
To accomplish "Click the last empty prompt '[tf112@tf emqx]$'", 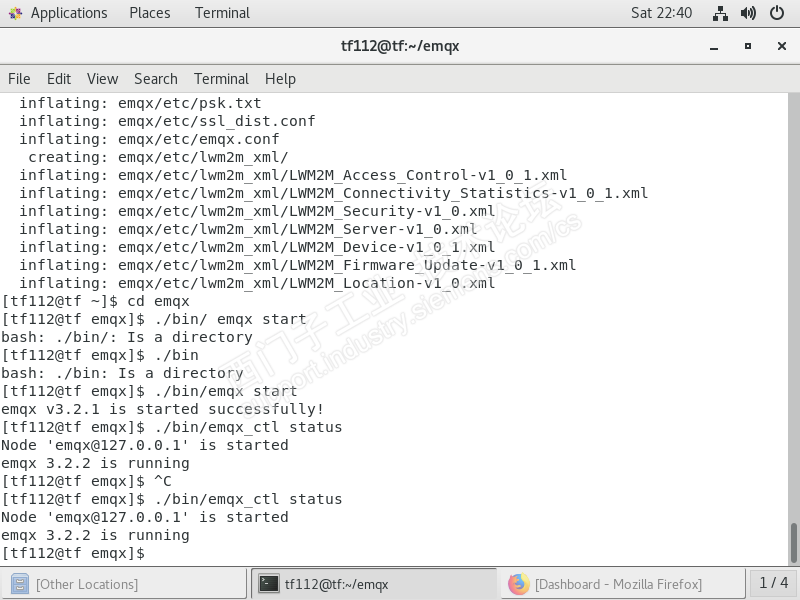I will 73,553.
